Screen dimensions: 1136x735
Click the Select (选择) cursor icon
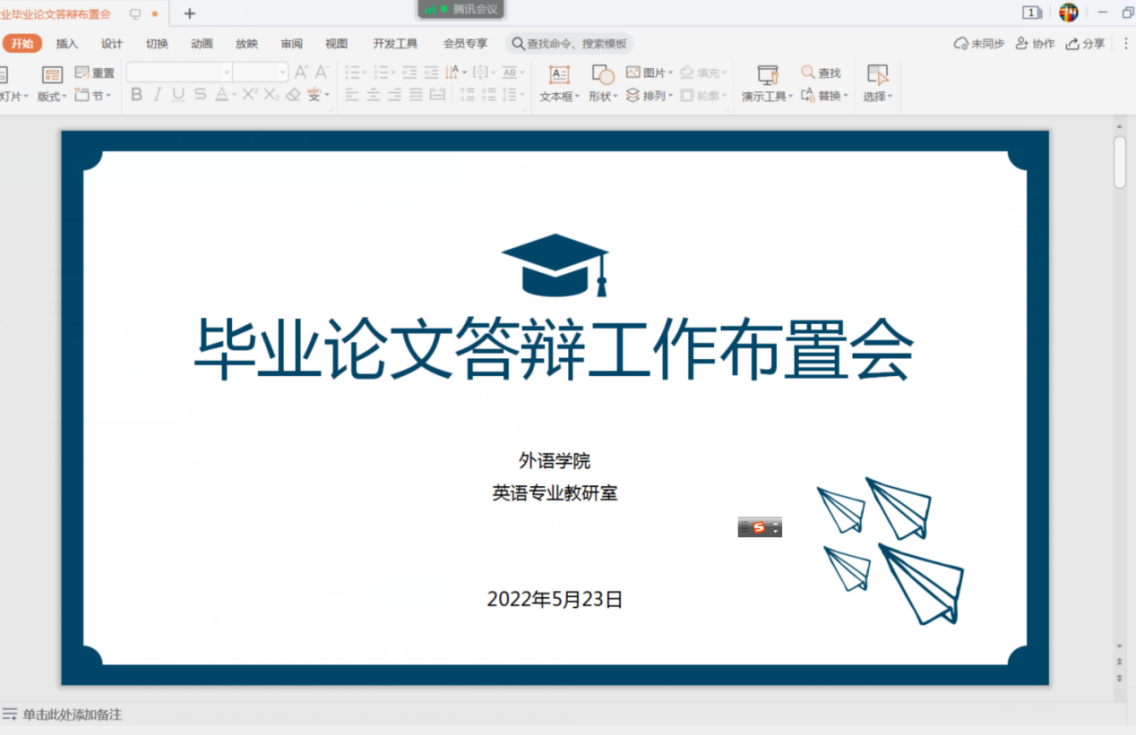click(877, 75)
